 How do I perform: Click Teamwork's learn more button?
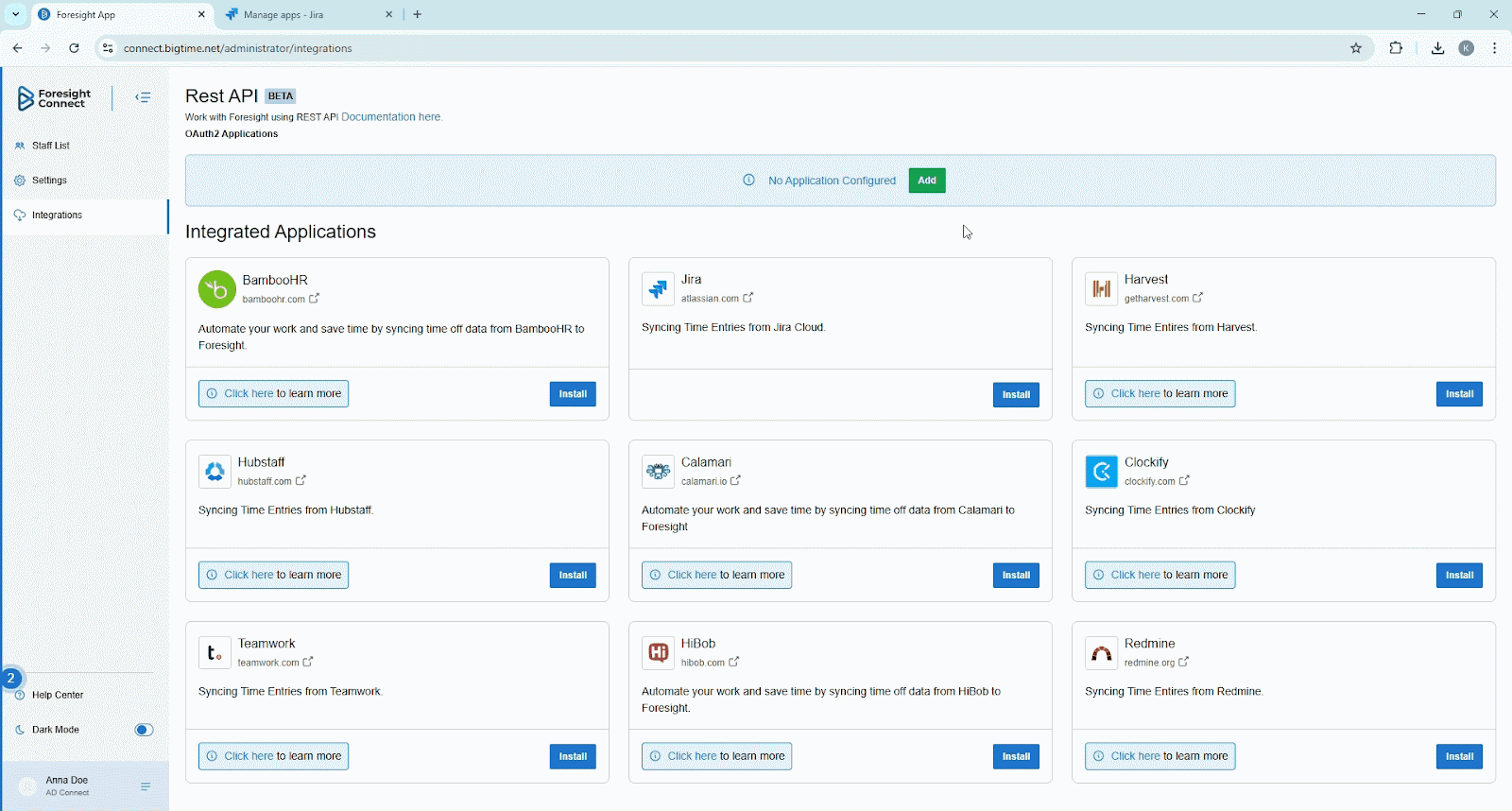point(273,757)
